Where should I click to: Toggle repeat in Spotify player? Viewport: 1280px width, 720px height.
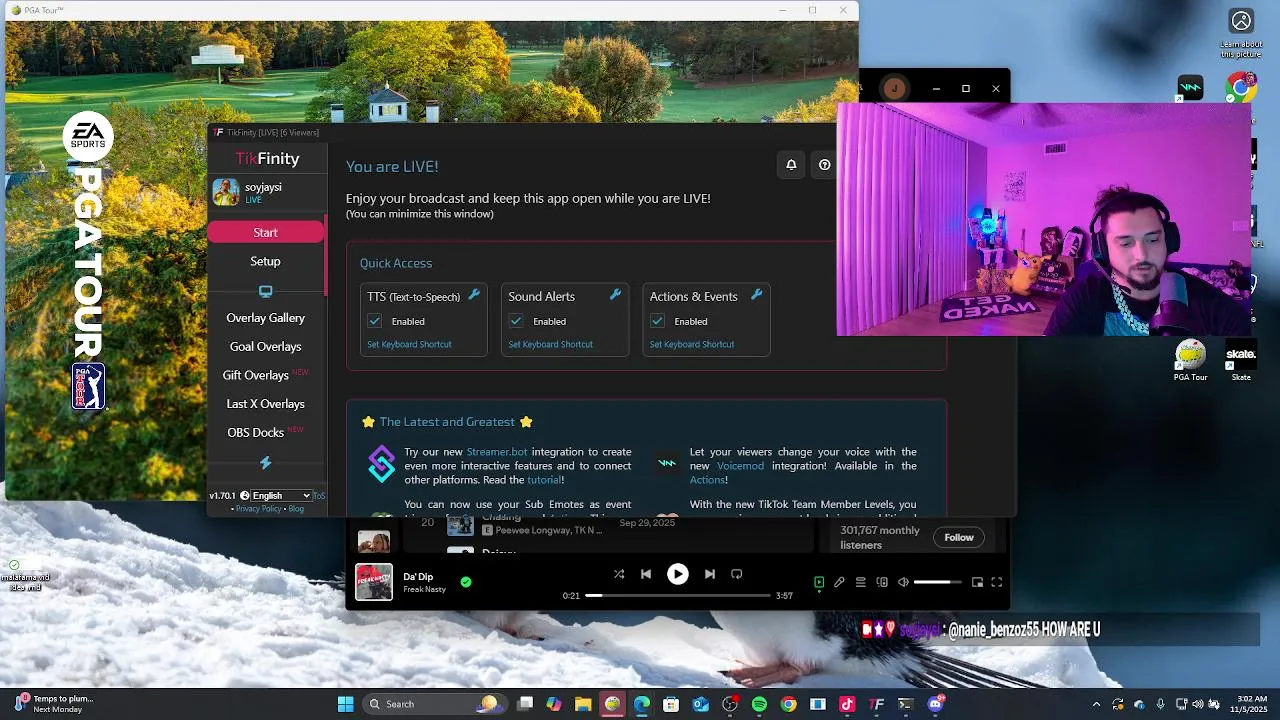tap(737, 574)
